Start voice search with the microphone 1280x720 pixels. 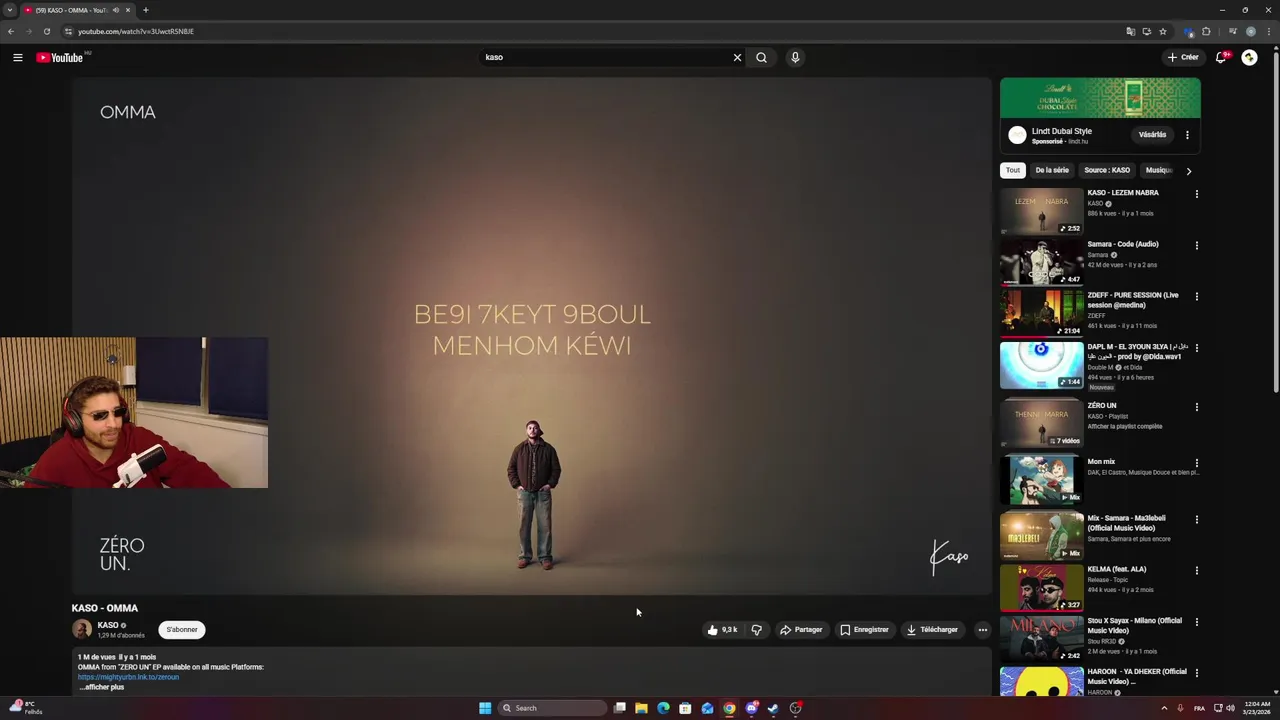[x=795, y=57]
